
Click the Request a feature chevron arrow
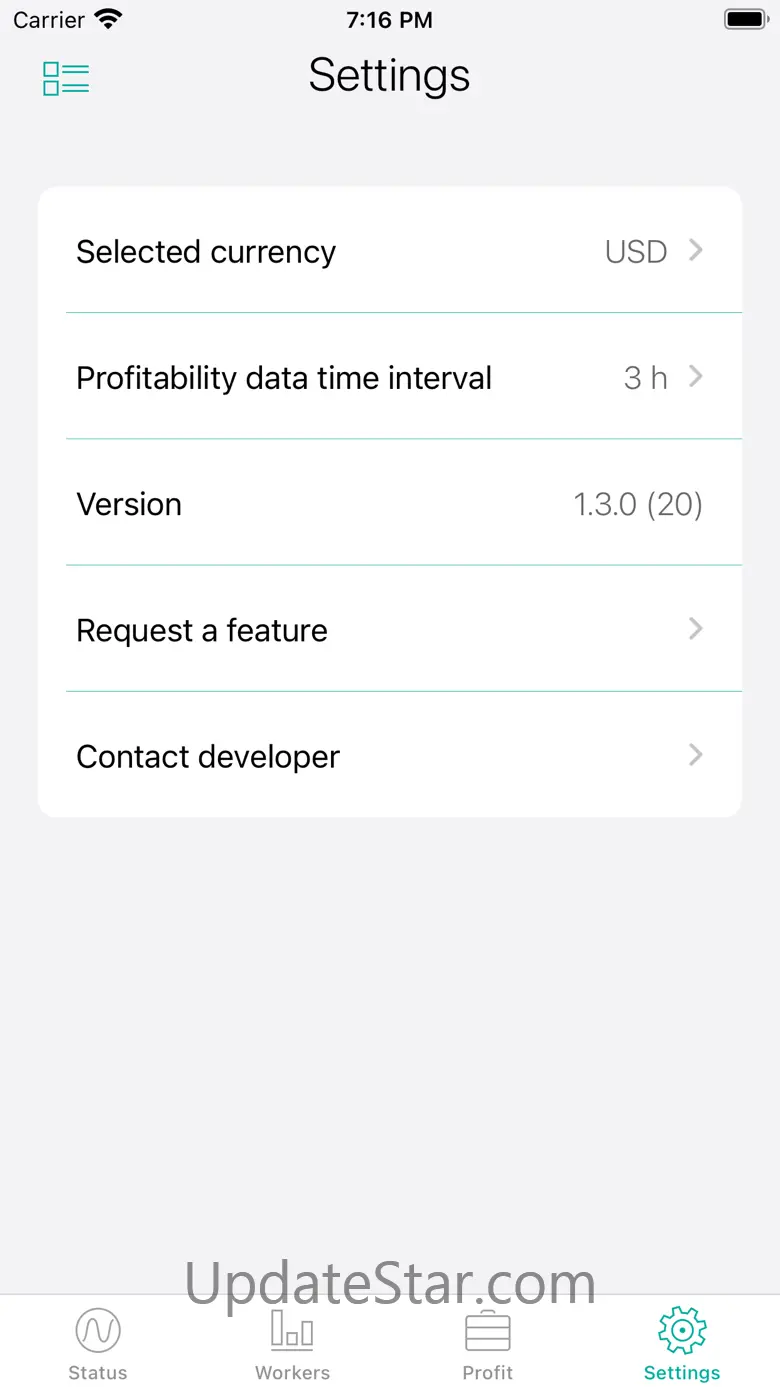click(x=696, y=629)
